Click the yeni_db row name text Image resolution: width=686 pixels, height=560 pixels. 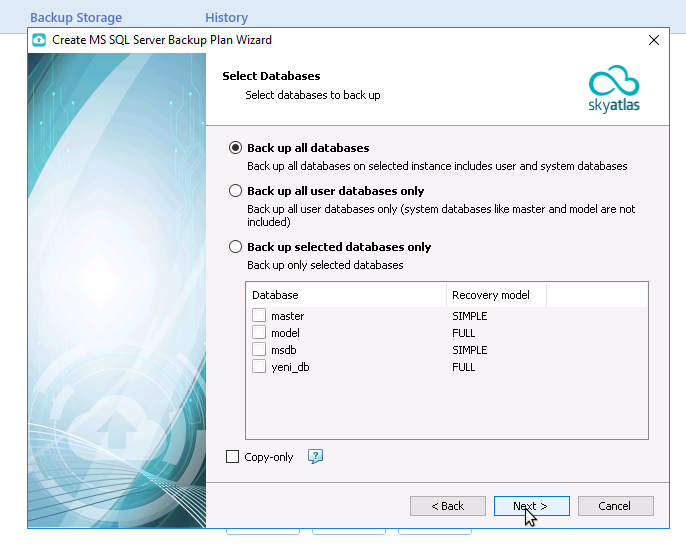[290, 368]
